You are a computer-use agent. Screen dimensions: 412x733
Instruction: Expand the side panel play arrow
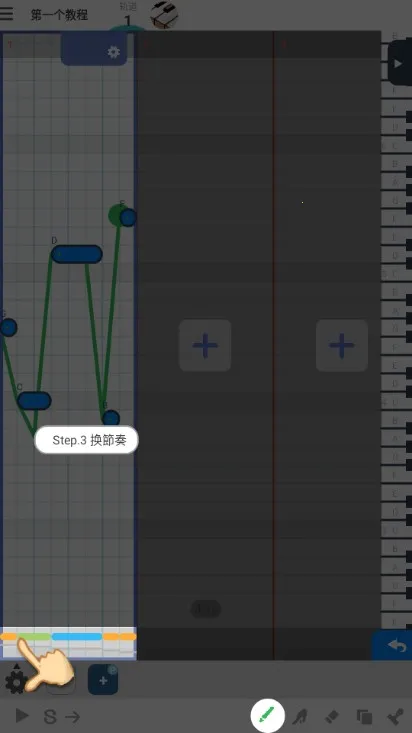[399, 63]
